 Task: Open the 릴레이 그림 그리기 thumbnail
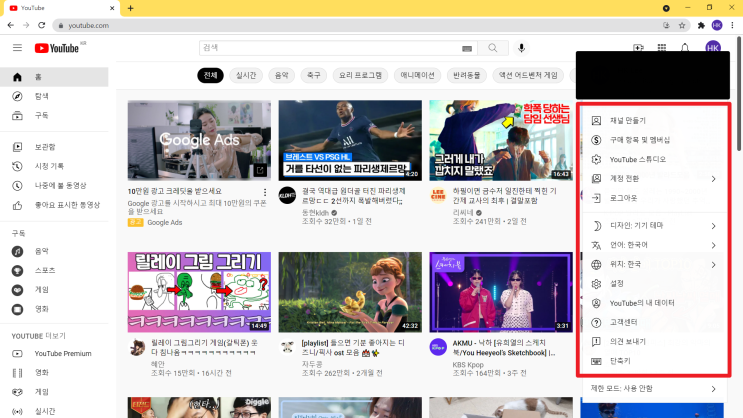tap(199, 292)
